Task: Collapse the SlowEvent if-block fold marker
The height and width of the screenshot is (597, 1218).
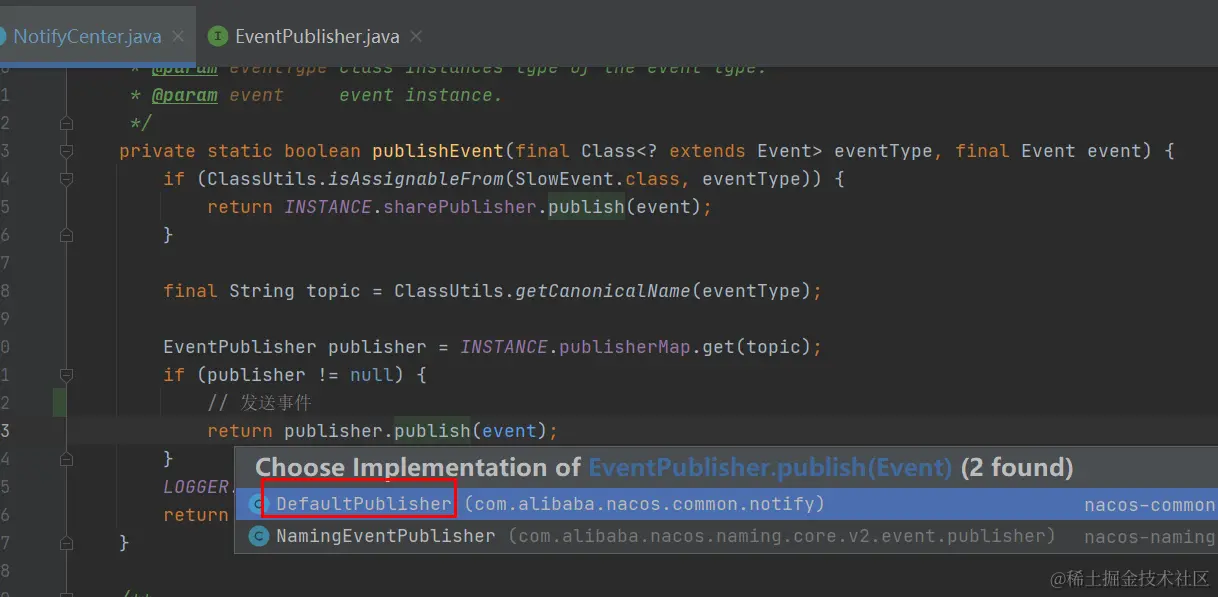Action: [66, 179]
